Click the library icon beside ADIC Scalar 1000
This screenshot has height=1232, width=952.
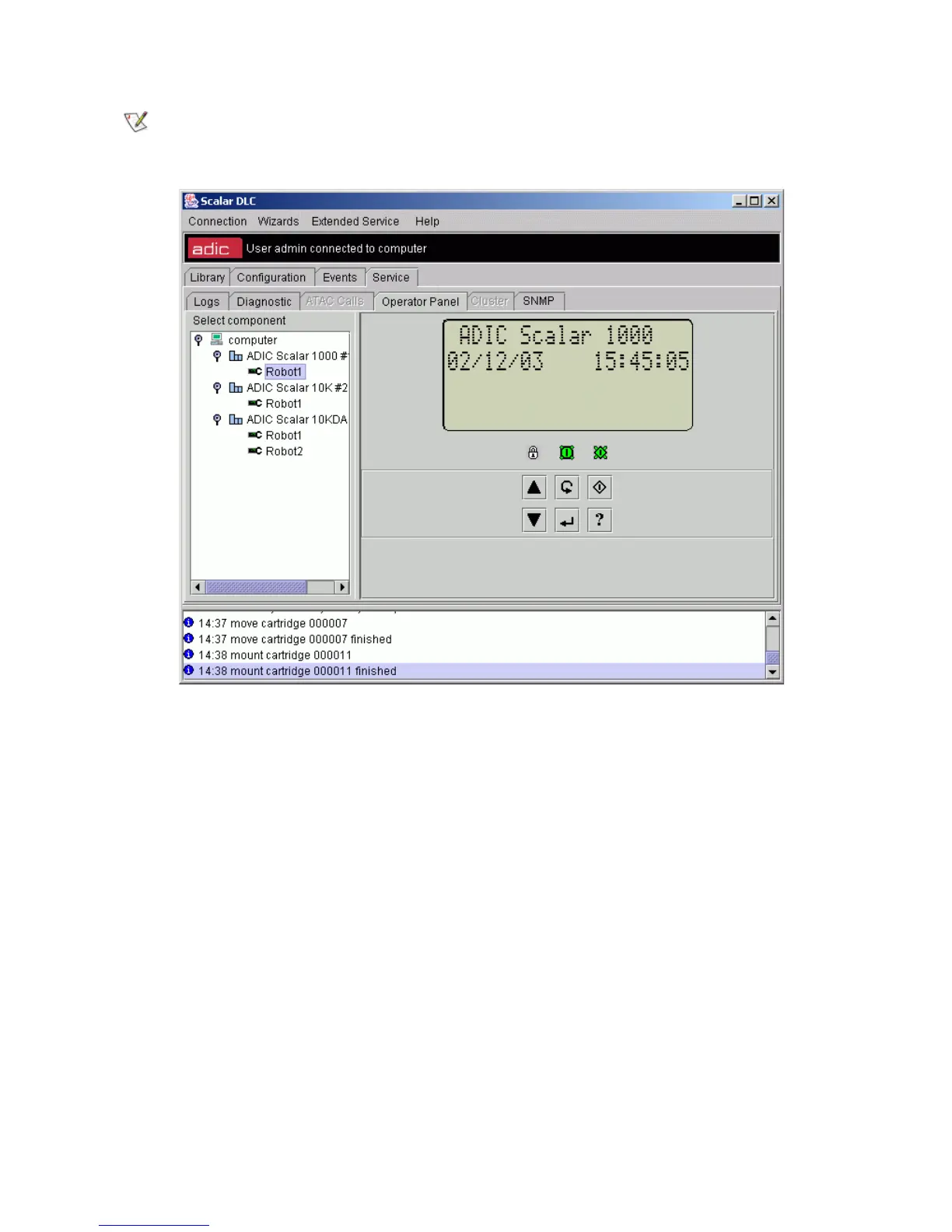click(236, 356)
